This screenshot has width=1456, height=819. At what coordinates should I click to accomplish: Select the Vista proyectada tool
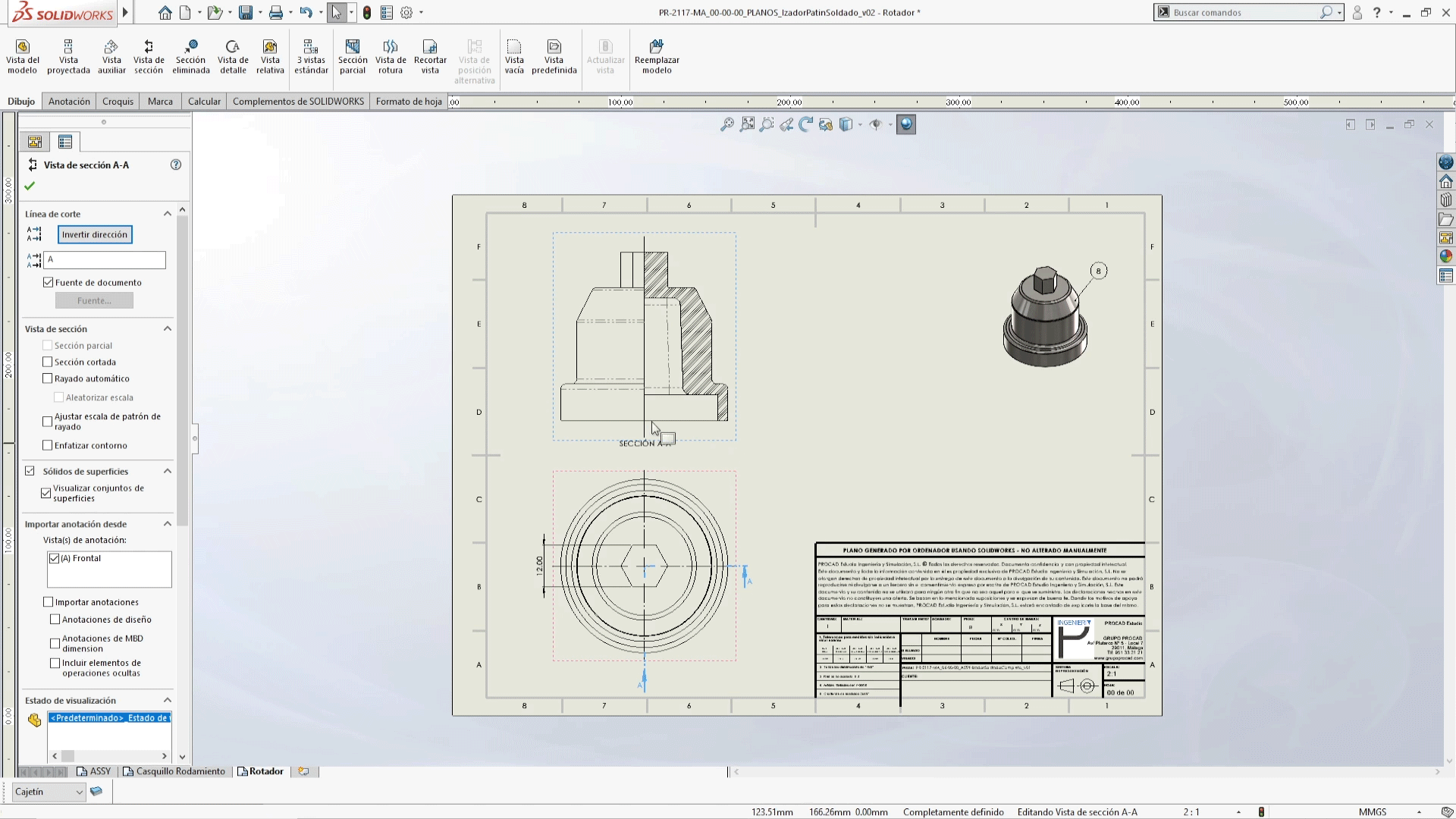click(x=68, y=57)
